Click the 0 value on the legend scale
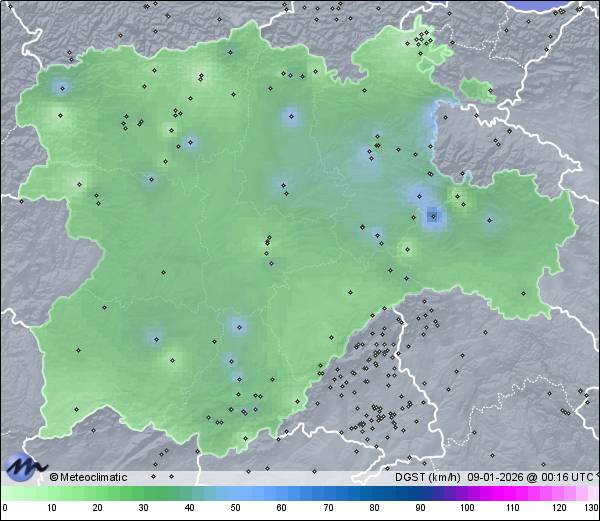This screenshot has height=521, width=600. pos(4,509)
